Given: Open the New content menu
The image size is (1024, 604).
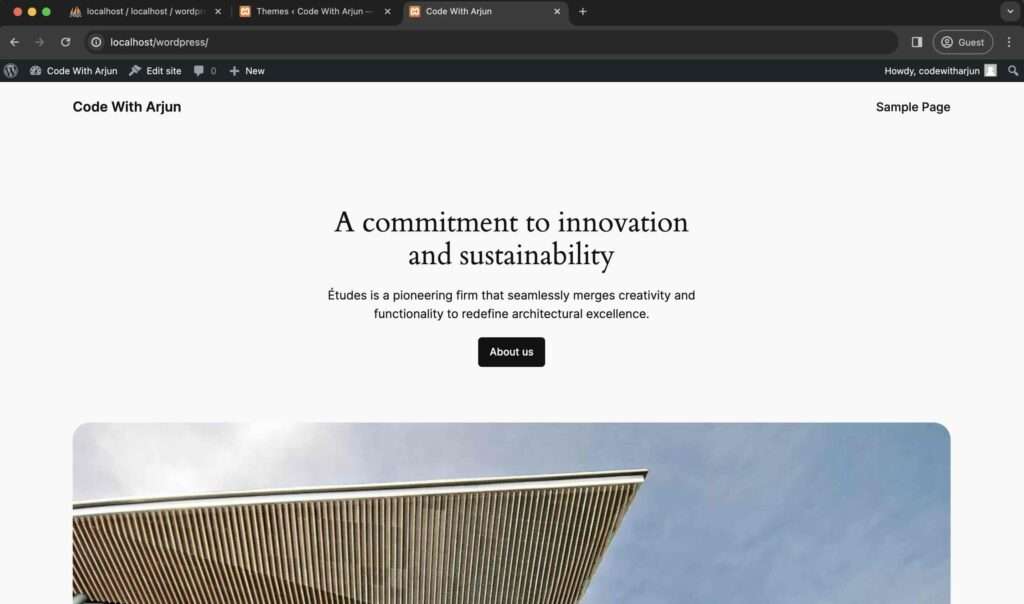Looking at the screenshot, I should (x=247, y=71).
